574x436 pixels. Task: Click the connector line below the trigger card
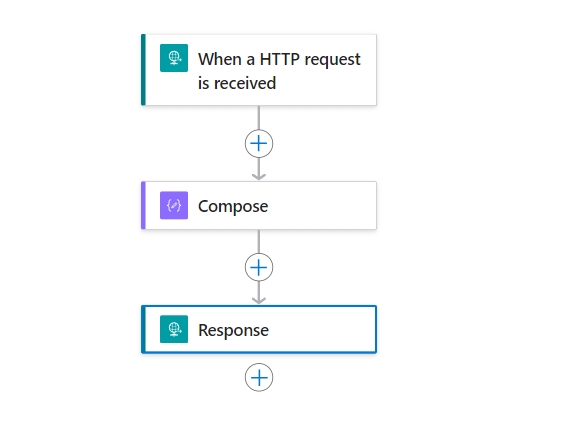point(259,118)
